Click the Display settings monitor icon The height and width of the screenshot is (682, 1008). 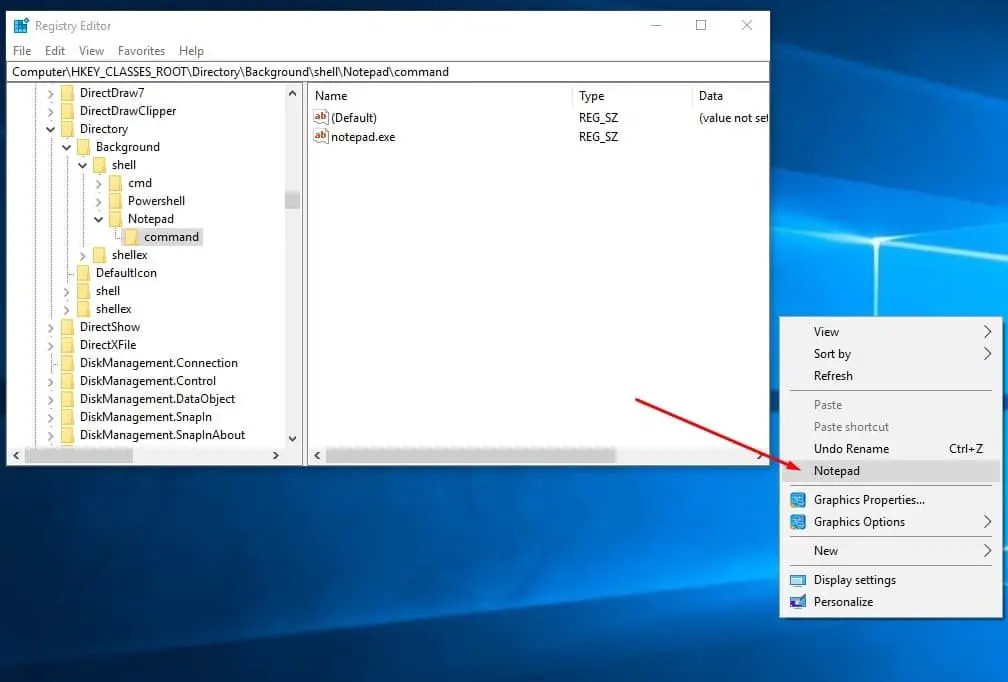(x=797, y=579)
